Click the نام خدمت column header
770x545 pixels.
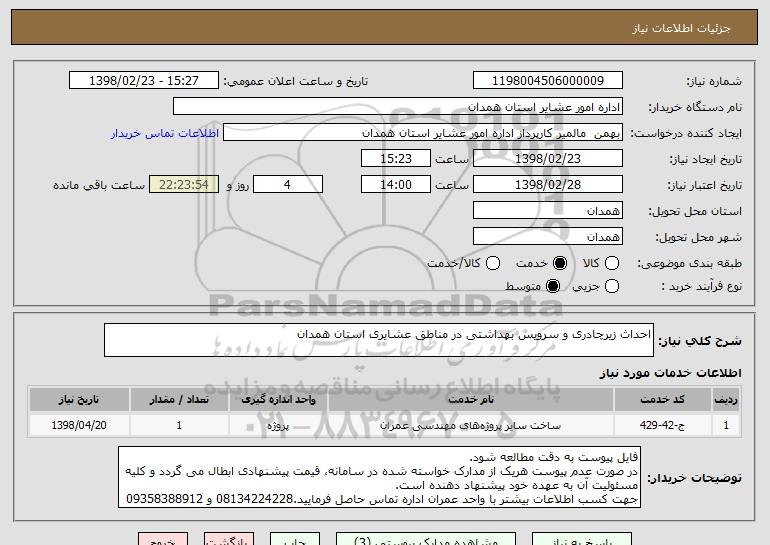[470, 400]
